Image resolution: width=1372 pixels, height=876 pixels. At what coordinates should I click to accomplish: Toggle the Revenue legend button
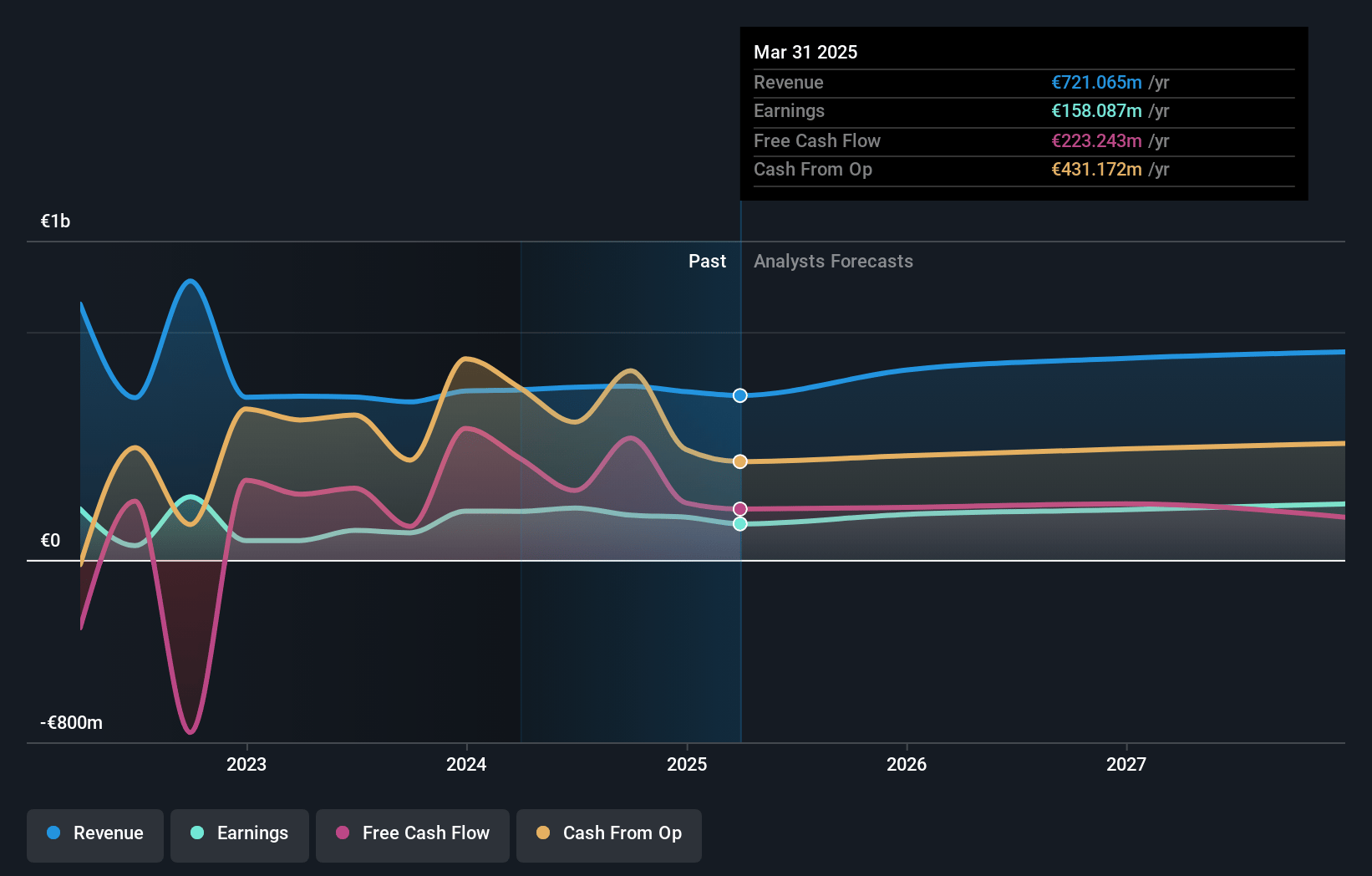[x=95, y=835]
